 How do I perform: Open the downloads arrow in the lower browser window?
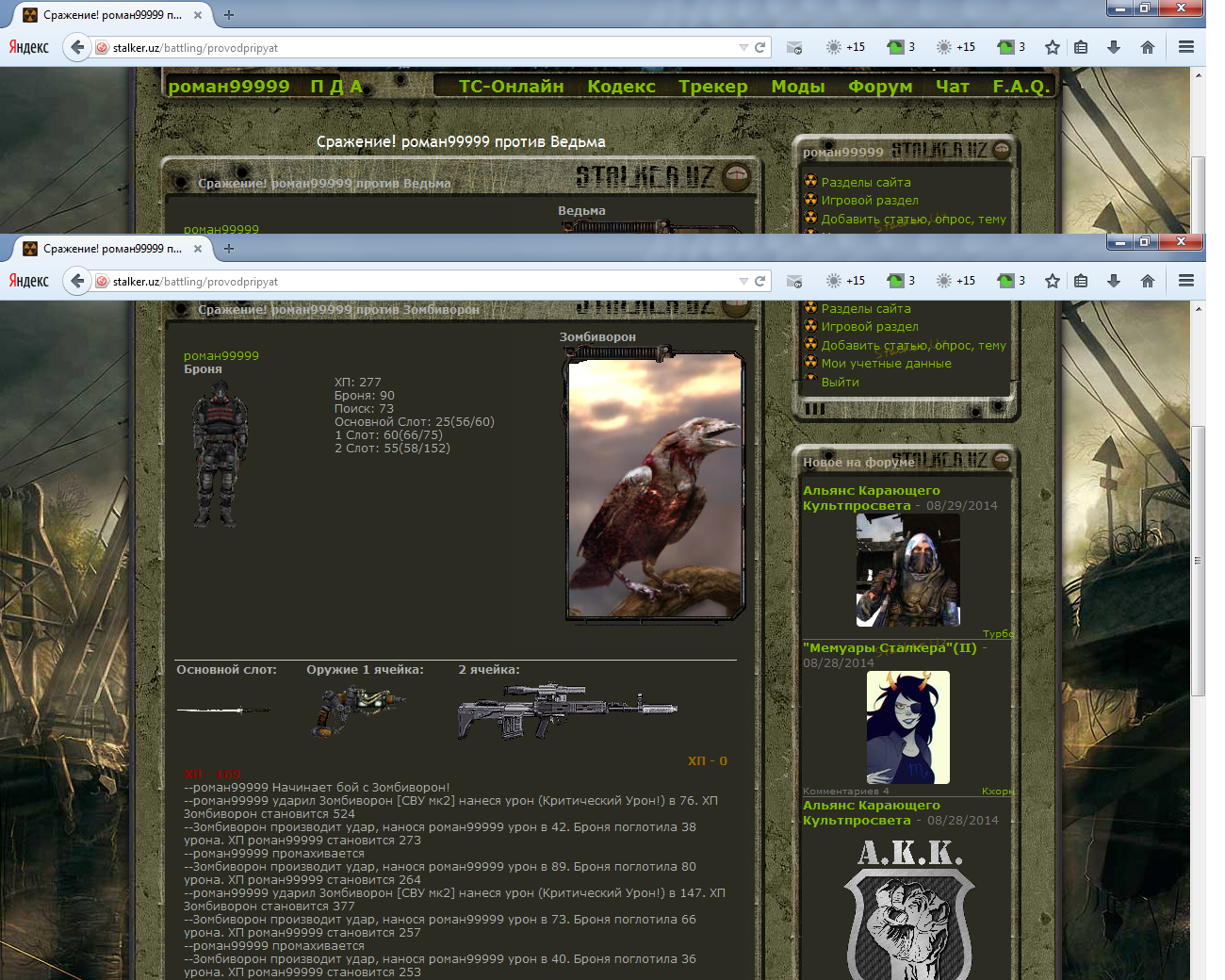[x=1114, y=281]
